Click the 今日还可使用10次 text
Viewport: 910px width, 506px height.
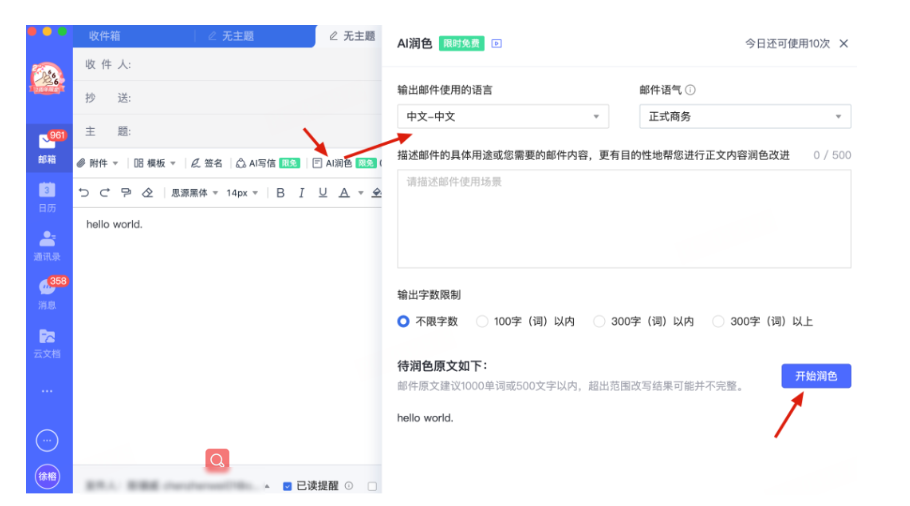[787, 44]
